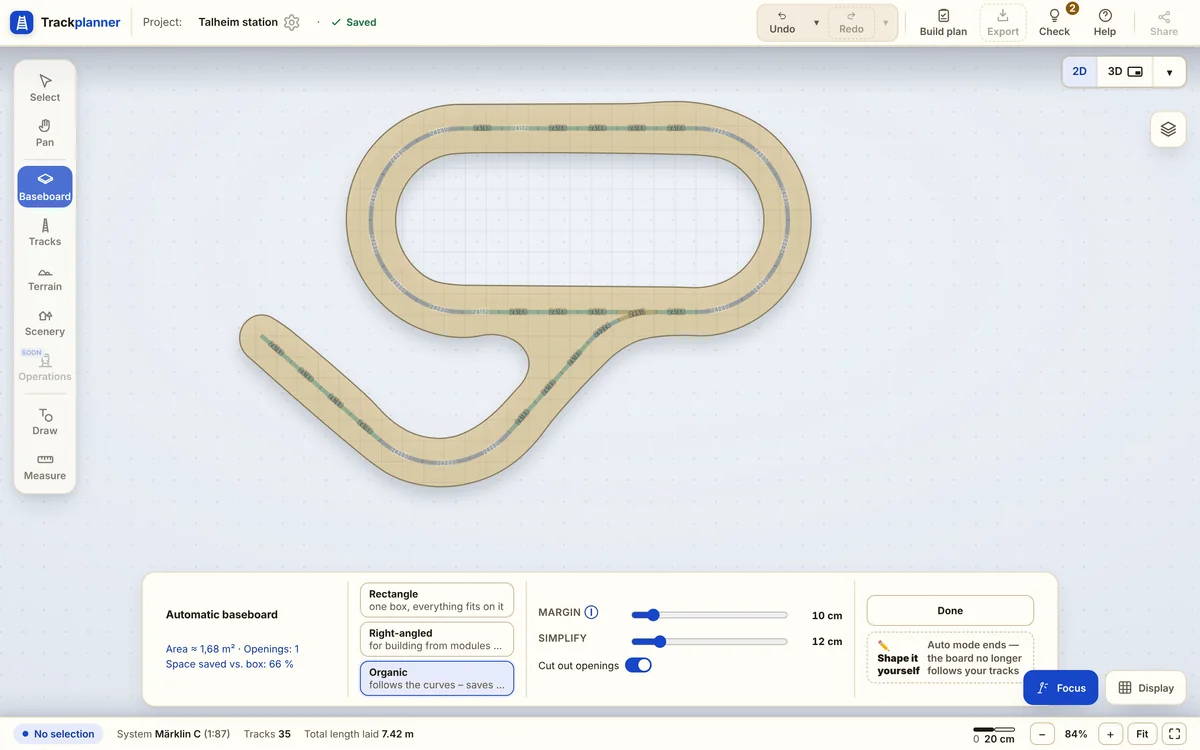Click the Automatic baseboard heading

[222, 615]
